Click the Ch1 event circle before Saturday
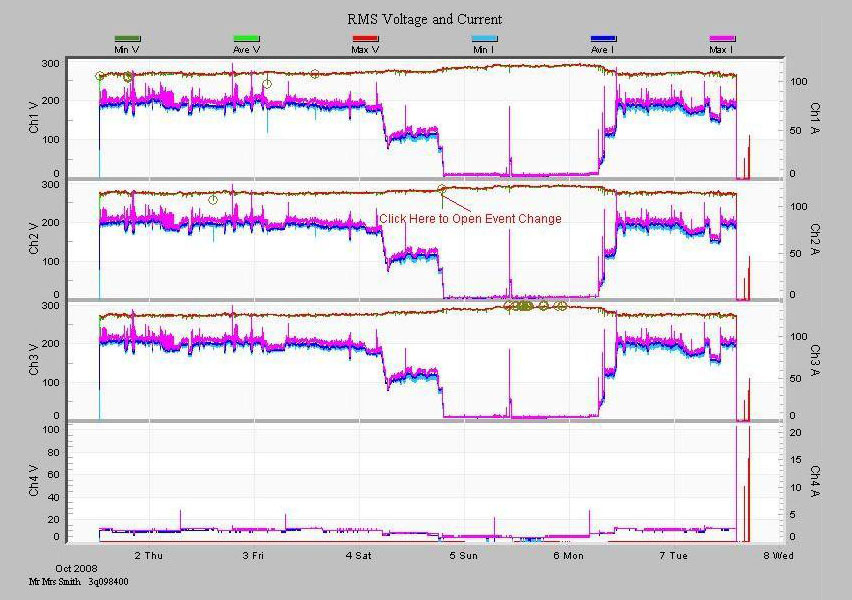The width and height of the screenshot is (852, 600). 315,74
